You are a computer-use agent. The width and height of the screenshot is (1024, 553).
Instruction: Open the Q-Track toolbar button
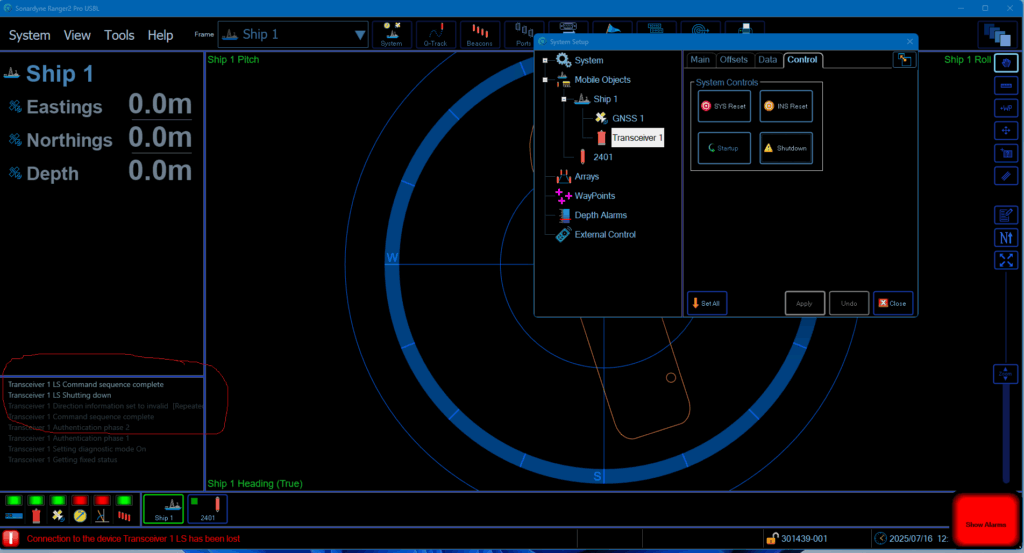[x=435, y=35]
